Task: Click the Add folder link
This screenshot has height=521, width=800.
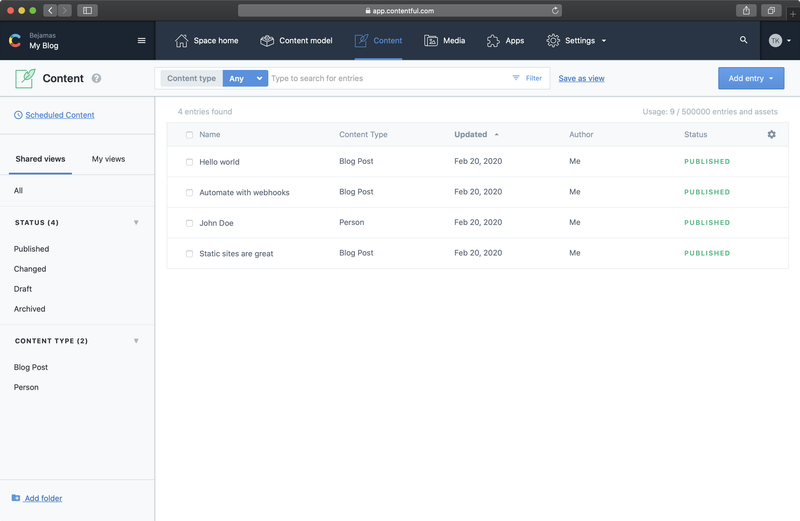Action: (x=43, y=498)
